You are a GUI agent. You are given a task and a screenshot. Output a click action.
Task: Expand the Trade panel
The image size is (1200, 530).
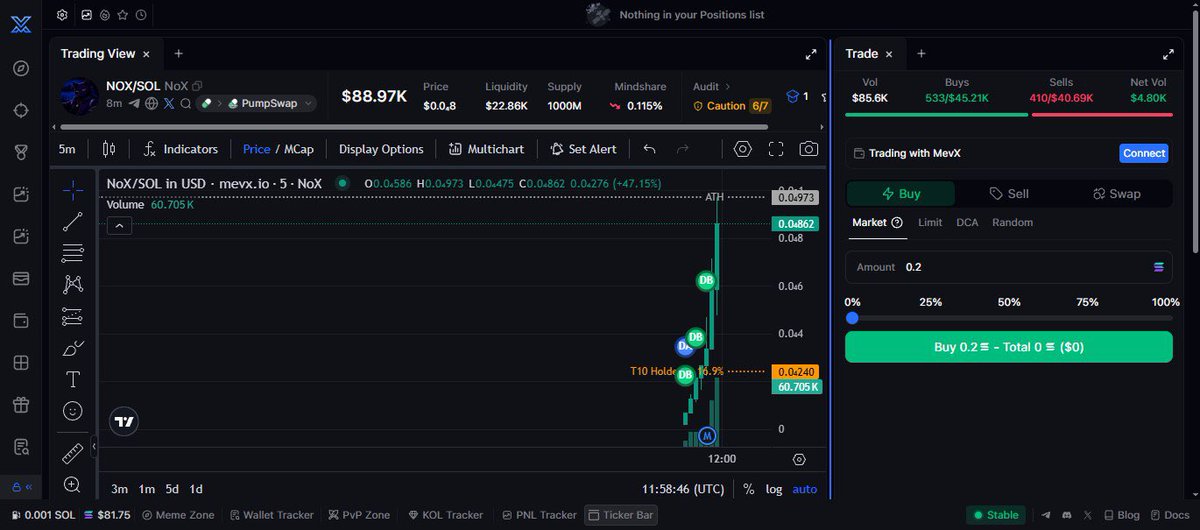1167,54
